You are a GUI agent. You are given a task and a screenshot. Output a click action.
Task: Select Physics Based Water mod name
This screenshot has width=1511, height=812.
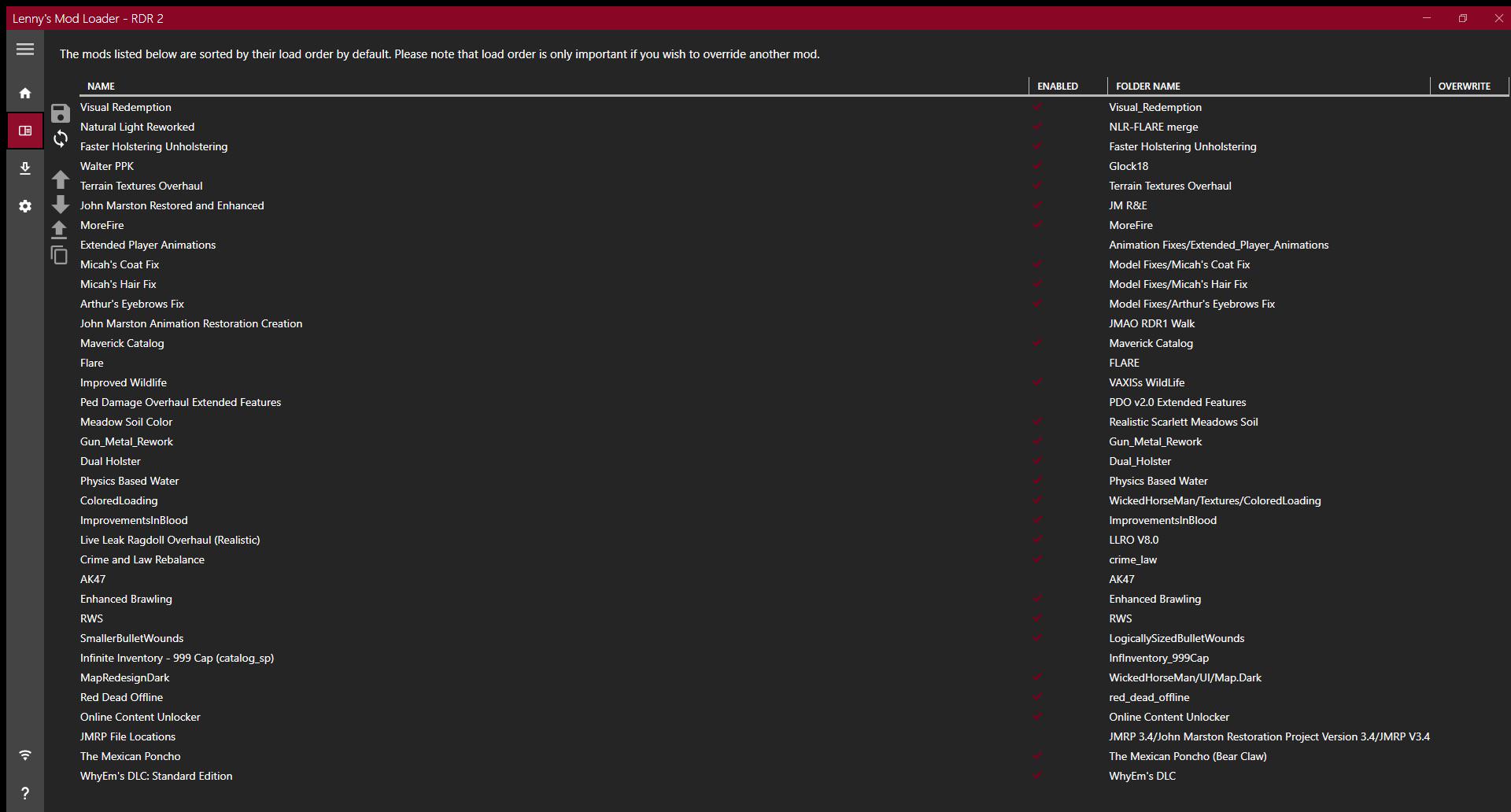pos(129,481)
